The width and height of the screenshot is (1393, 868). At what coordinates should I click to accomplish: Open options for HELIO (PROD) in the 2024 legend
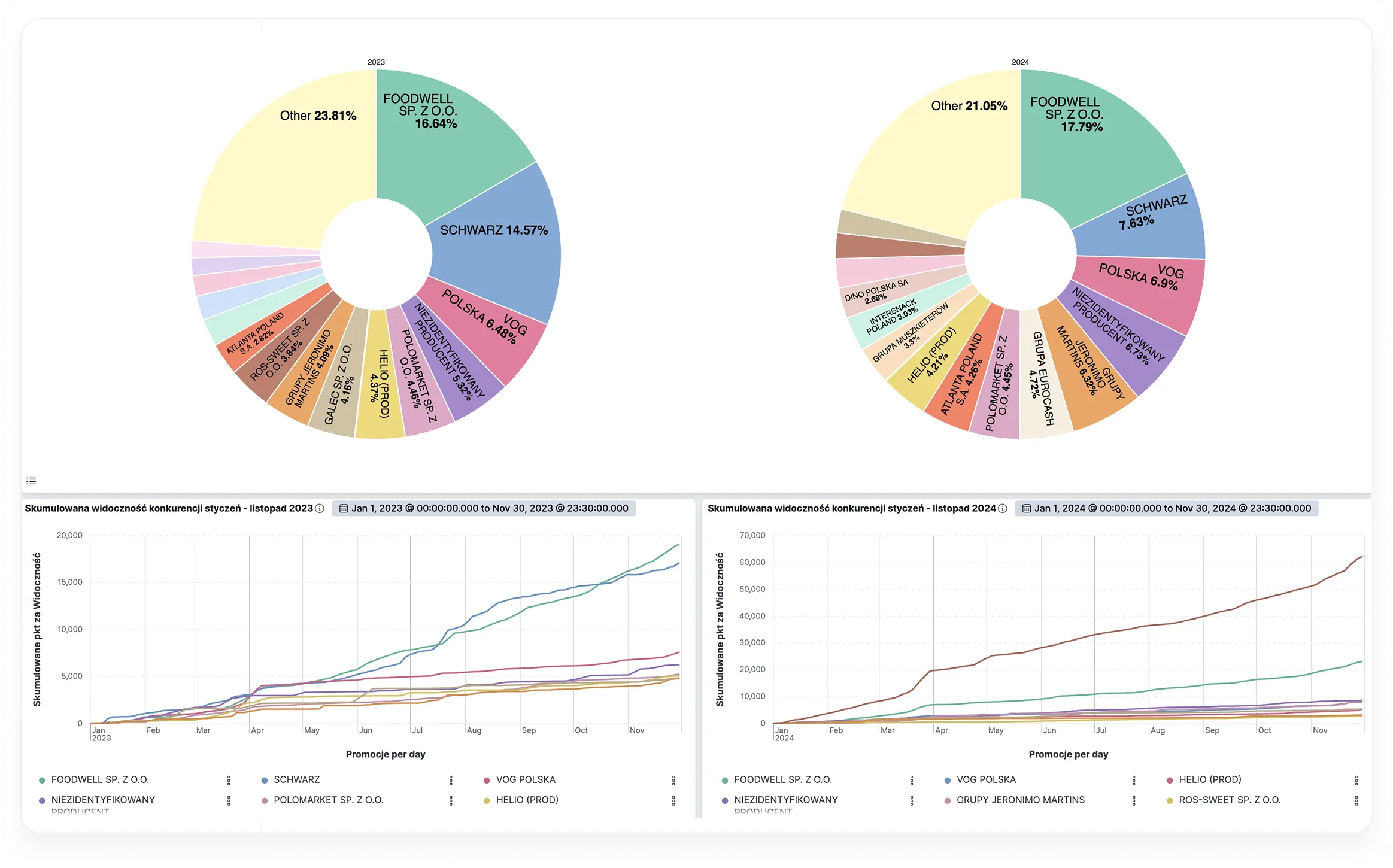click(1356, 780)
